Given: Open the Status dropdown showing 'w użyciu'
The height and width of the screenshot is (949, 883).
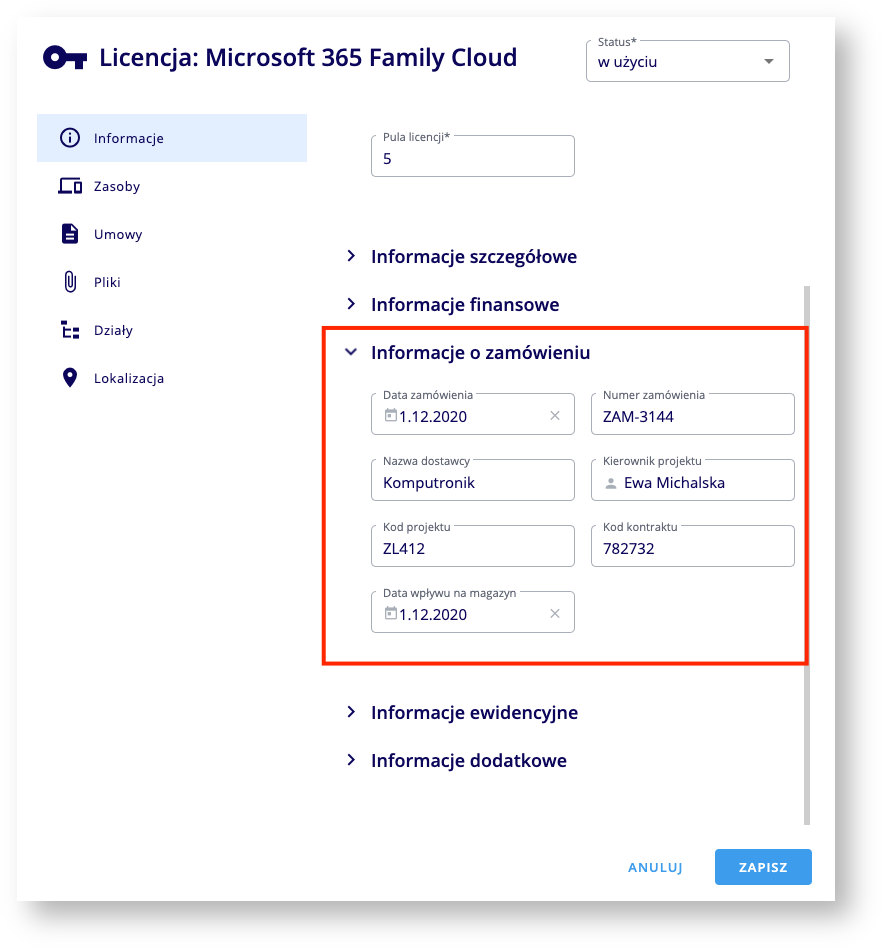Looking at the screenshot, I should [x=688, y=61].
